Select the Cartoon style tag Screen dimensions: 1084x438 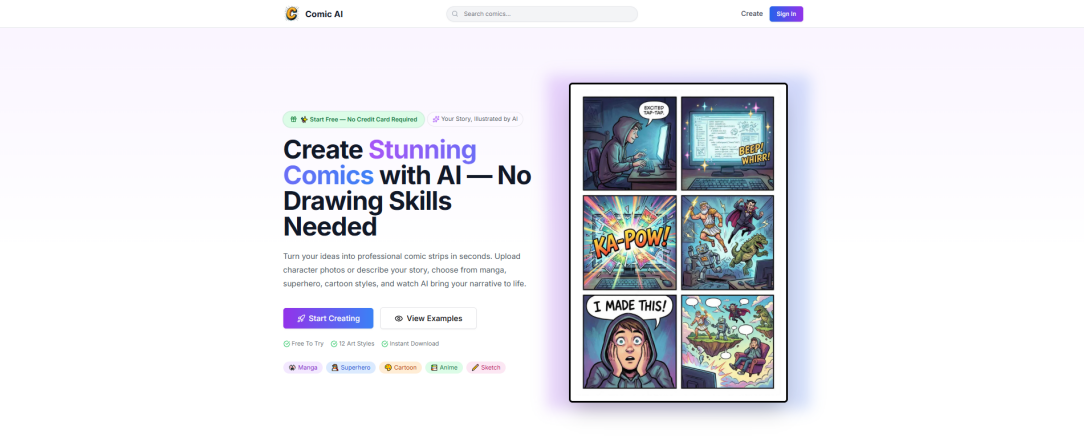tap(400, 368)
